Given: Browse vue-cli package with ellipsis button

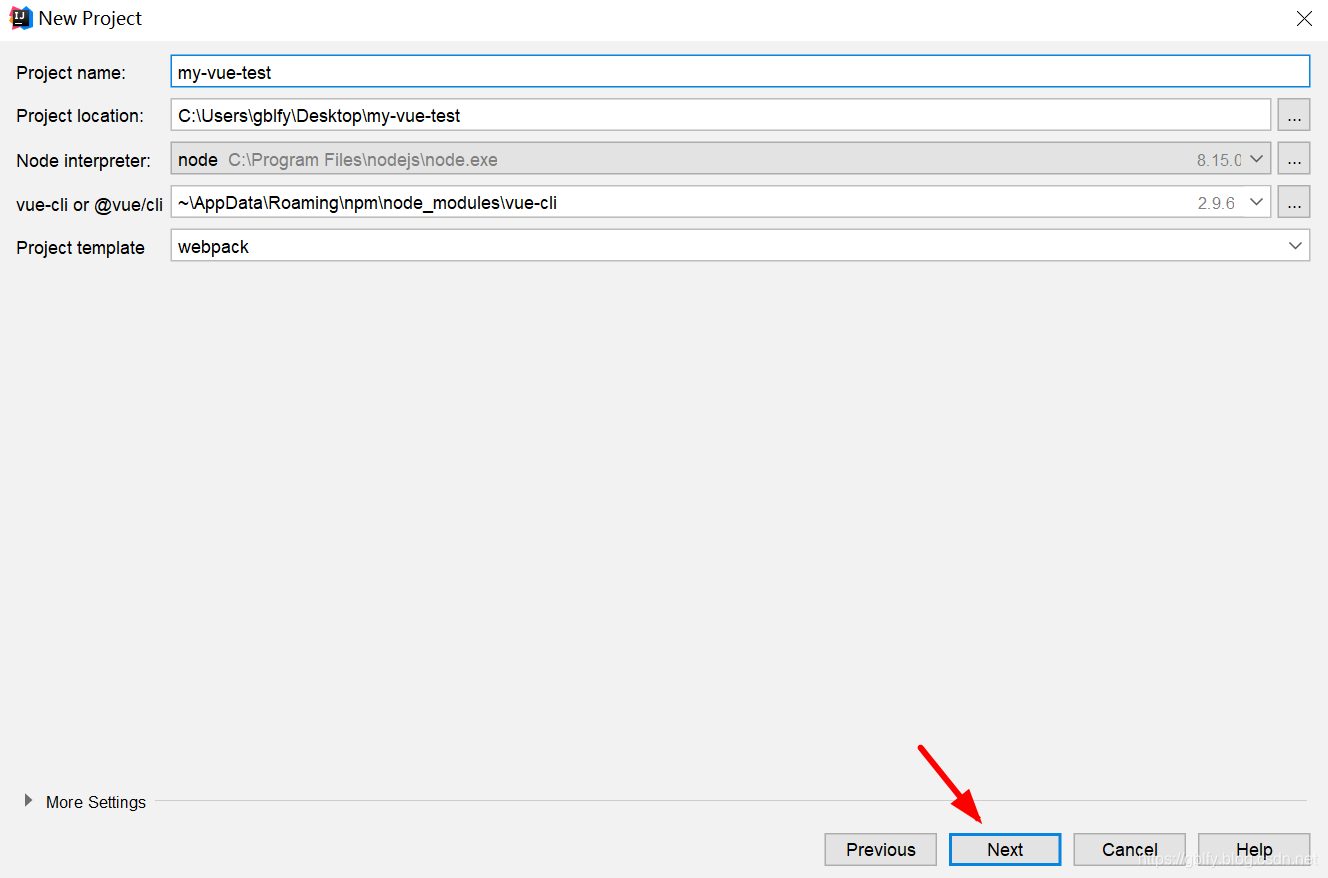Looking at the screenshot, I should (1294, 202).
